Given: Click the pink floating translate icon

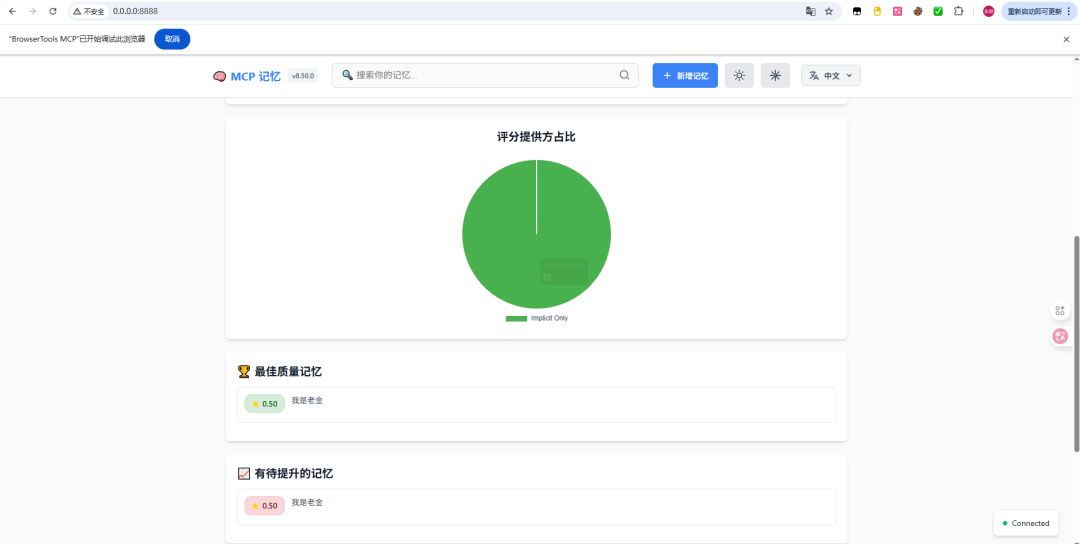Looking at the screenshot, I should [1060, 336].
